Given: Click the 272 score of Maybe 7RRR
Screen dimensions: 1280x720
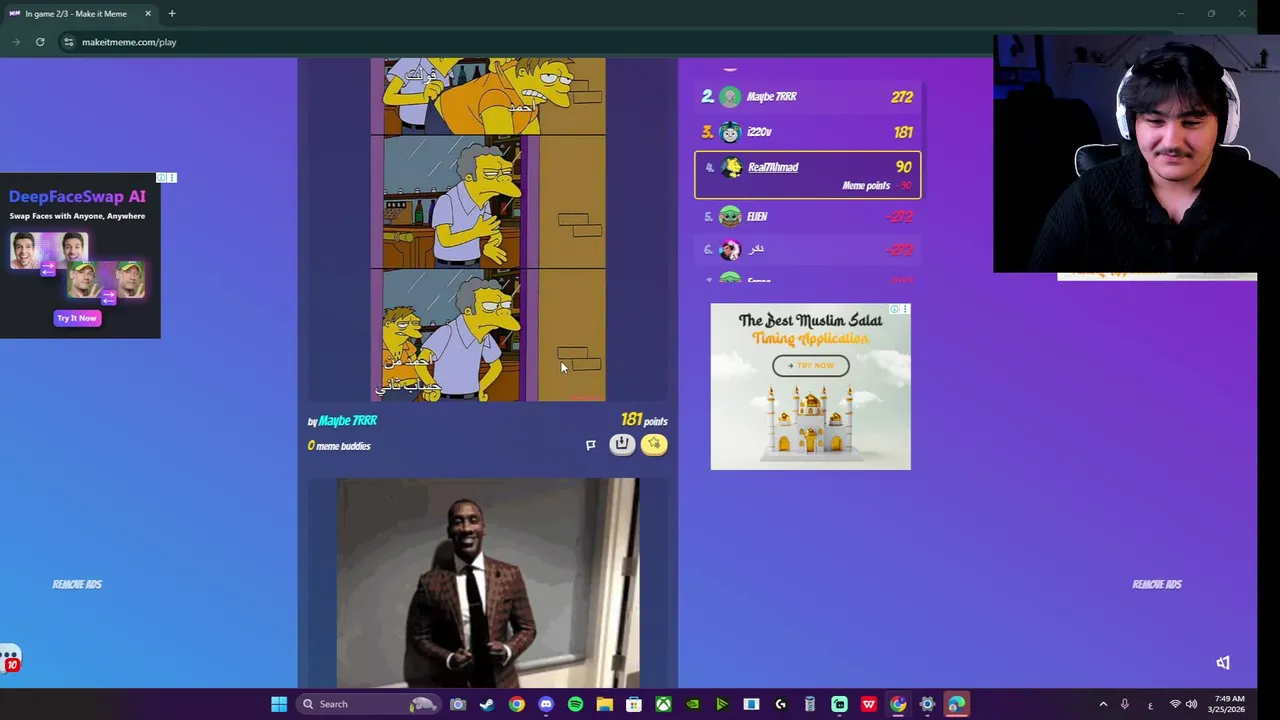Looking at the screenshot, I should (902, 97).
